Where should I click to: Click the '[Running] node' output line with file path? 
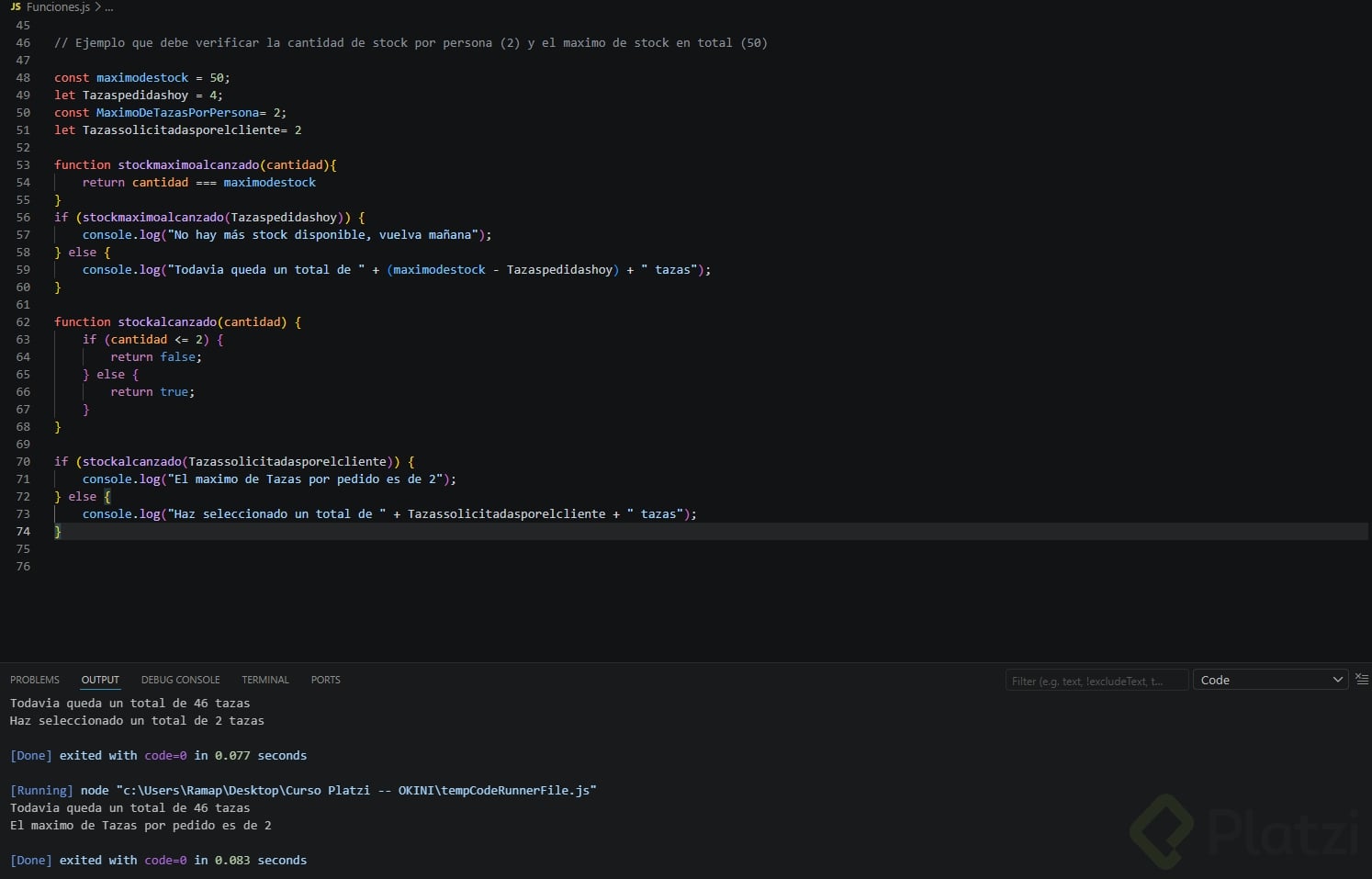point(303,791)
